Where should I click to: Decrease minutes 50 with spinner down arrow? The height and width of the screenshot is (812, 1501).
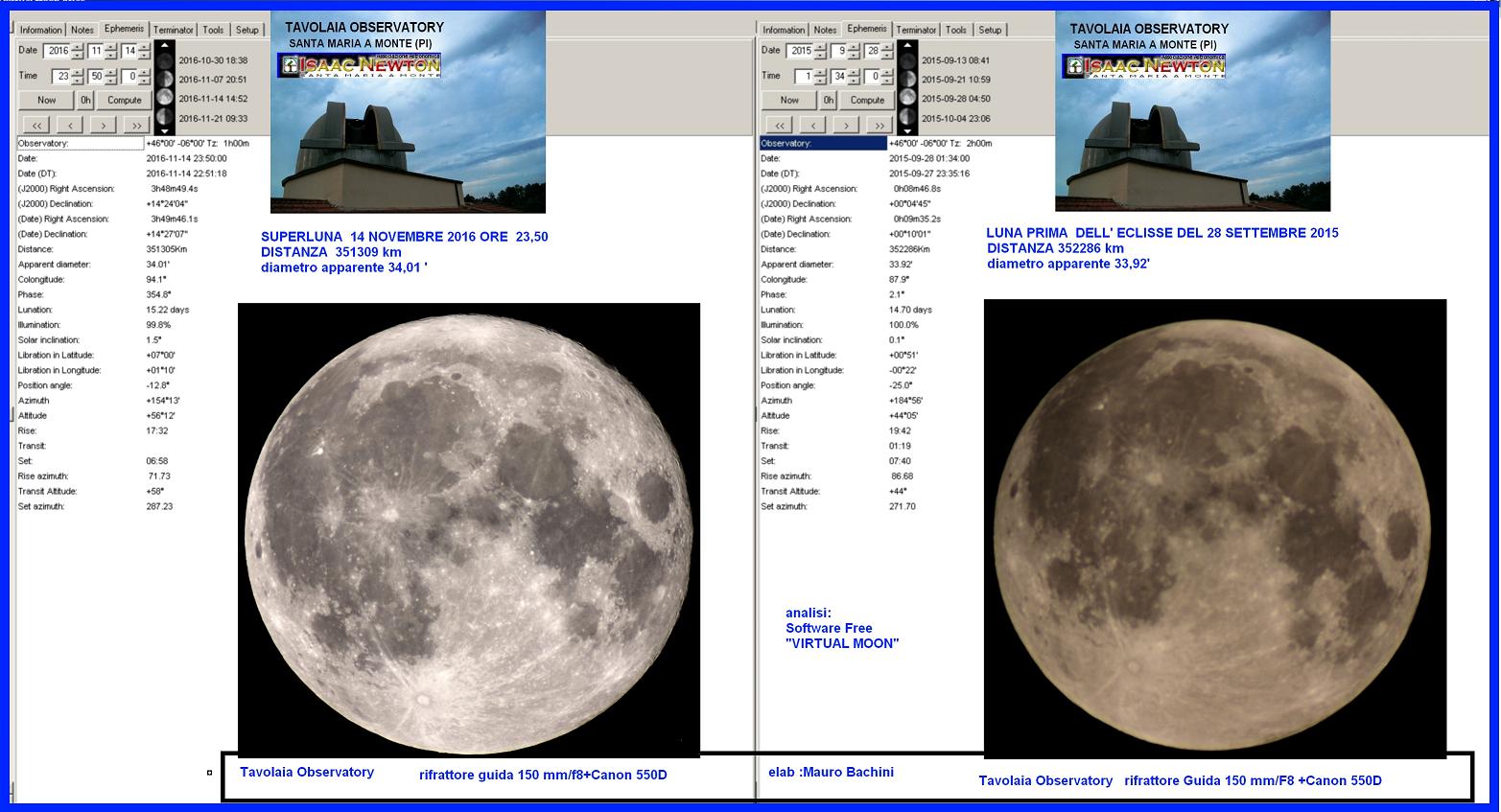pos(110,81)
